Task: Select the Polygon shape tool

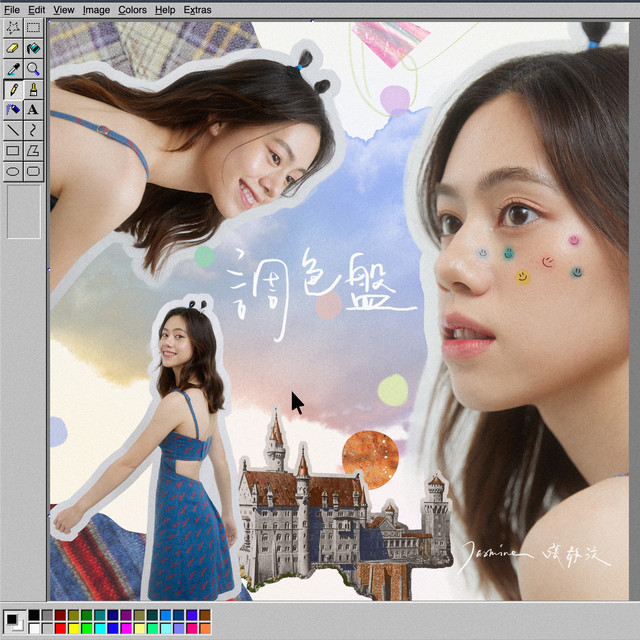Action: 33,150
